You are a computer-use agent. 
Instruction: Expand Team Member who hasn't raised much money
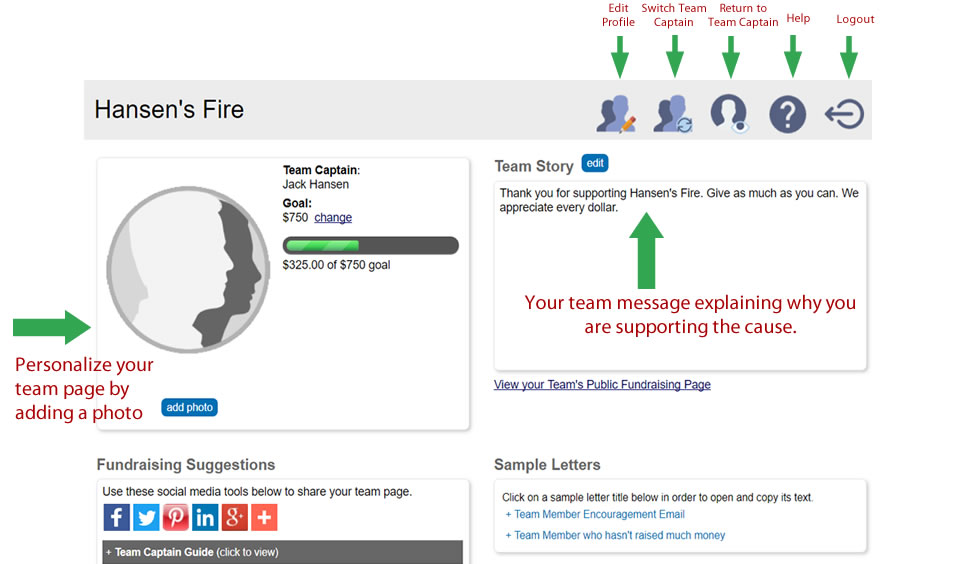615,536
